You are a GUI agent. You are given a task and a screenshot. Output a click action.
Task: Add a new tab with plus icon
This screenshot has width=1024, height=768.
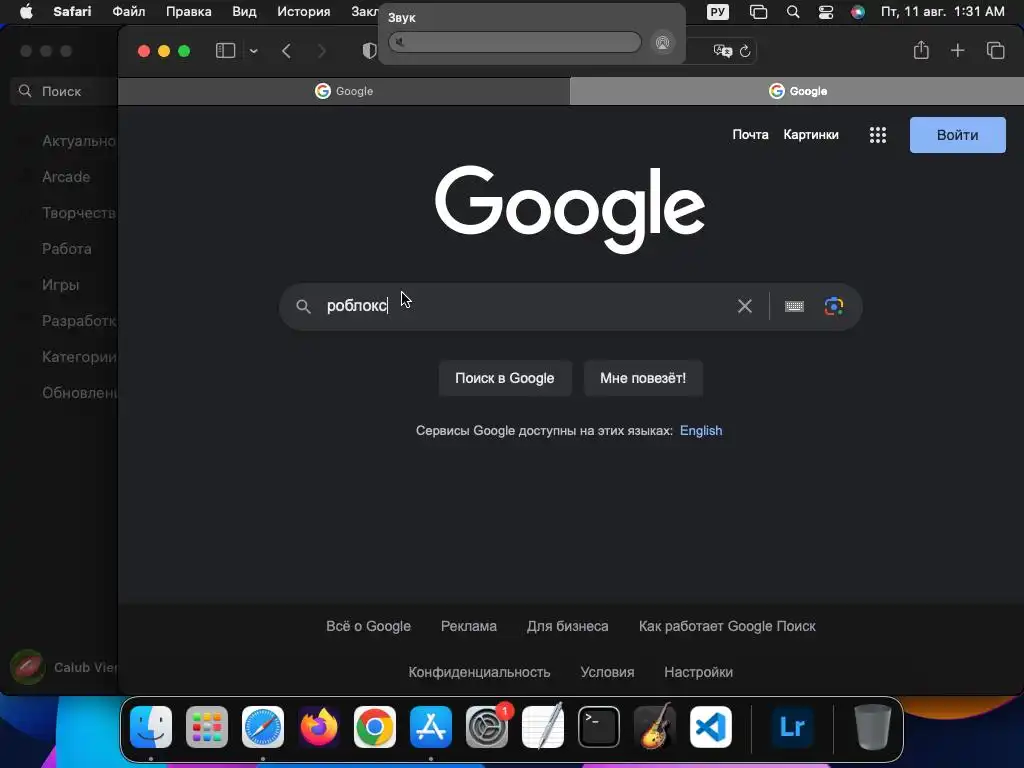[957, 50]
